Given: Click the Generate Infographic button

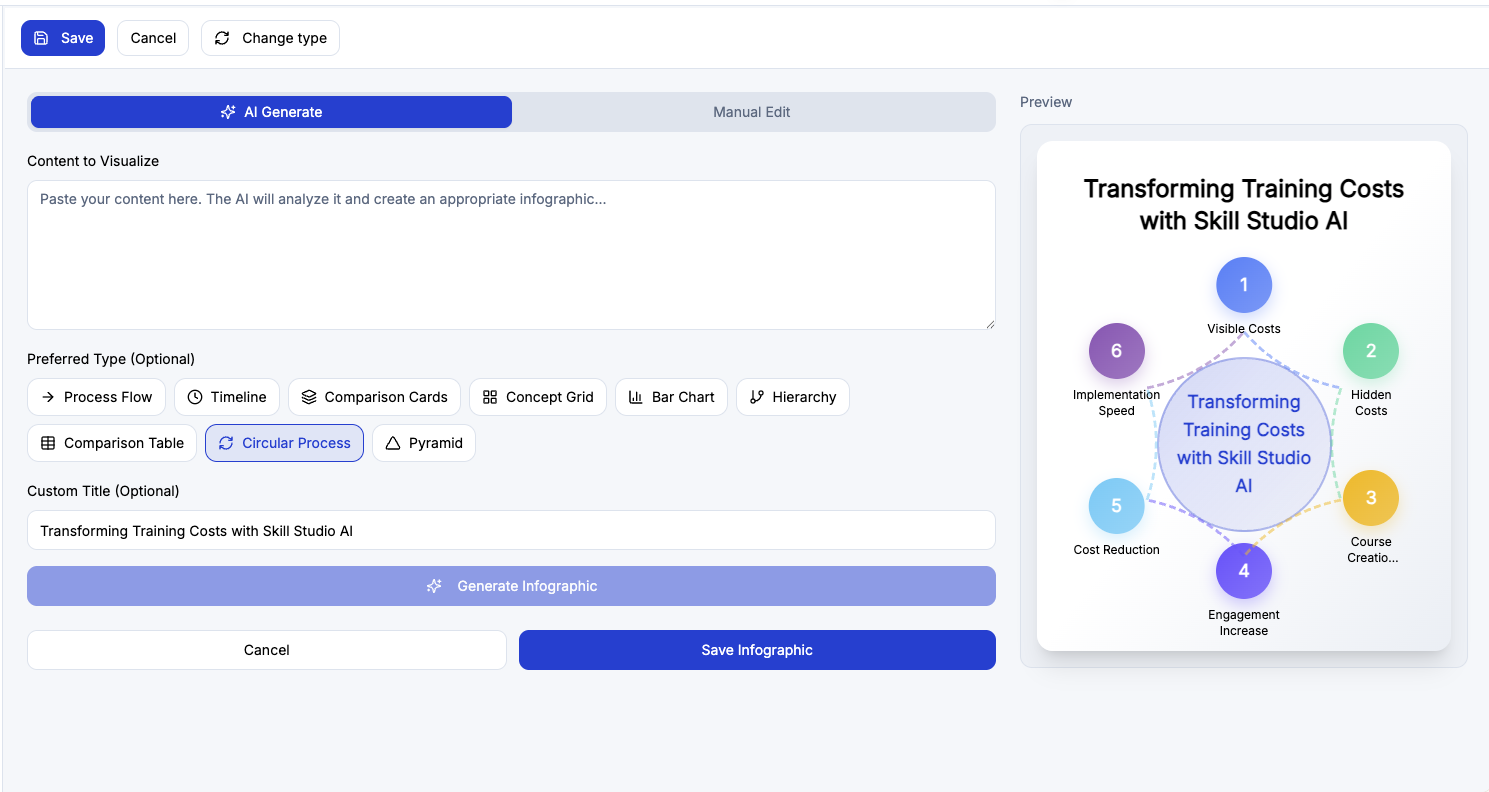Looking at the screenshot, I should point(511,586).
